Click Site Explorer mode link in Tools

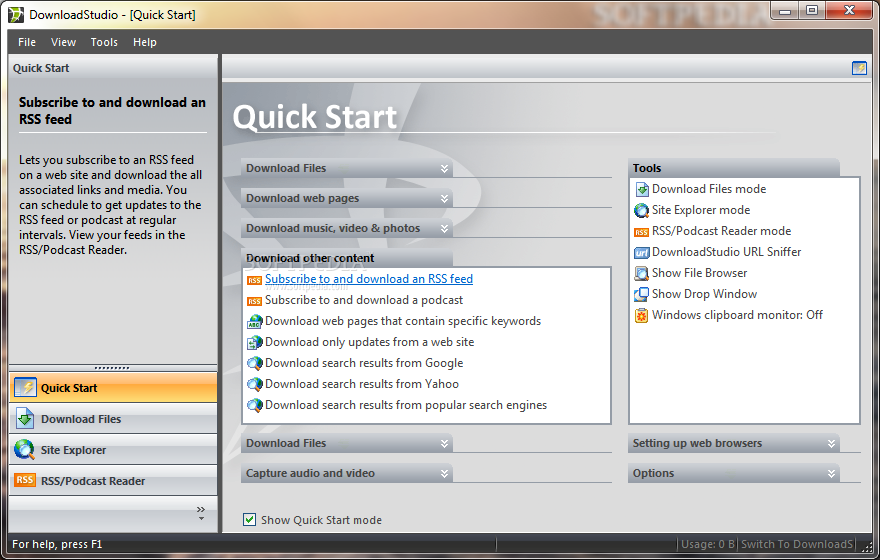(701, 210)
